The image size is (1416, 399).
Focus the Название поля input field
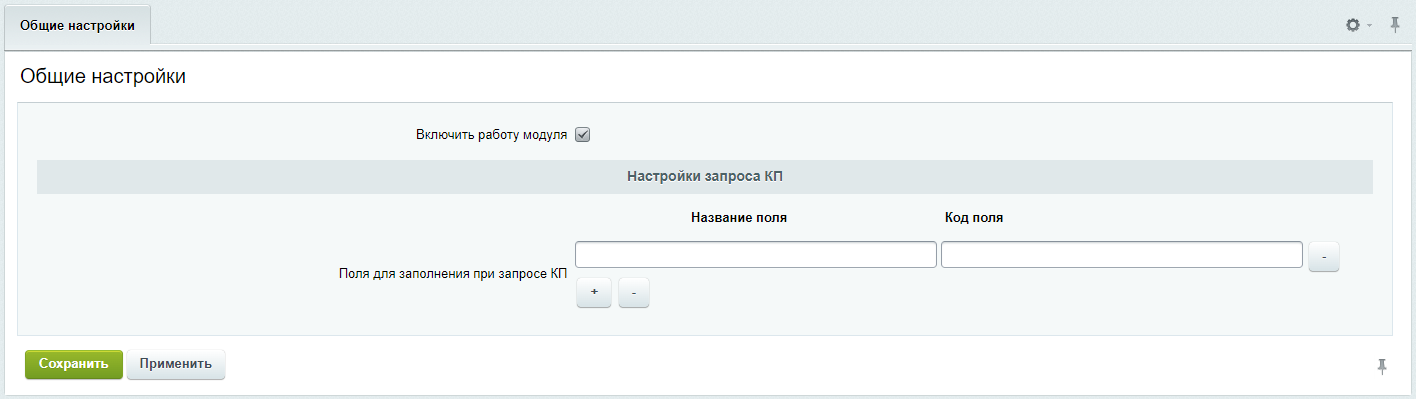pyautogui.click(x=756, y=255)
